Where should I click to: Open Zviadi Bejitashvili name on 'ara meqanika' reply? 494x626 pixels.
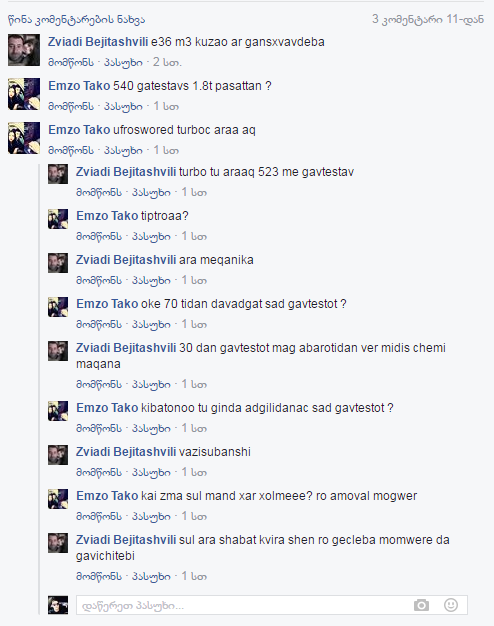point(126,260)
